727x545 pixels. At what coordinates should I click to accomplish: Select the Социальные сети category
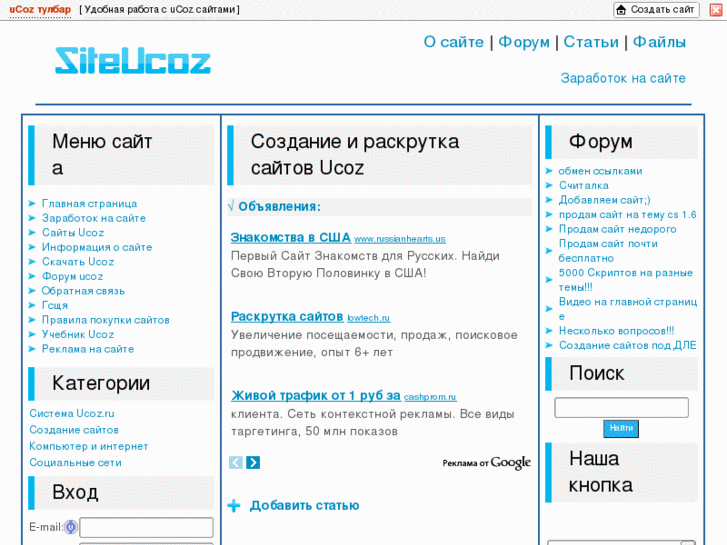click(x=76, y=462)
